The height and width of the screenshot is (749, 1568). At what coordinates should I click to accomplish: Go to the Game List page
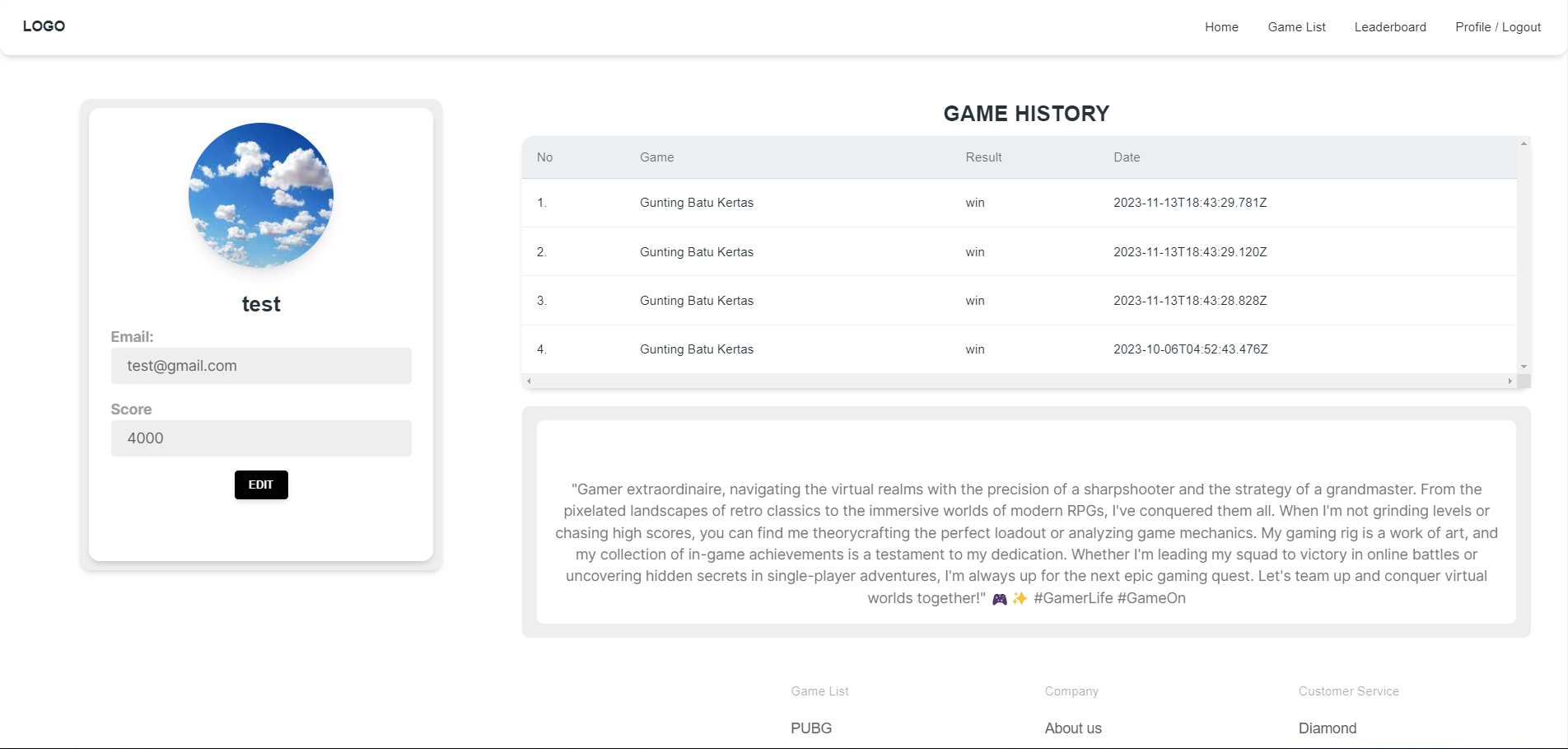point(1296,27)
